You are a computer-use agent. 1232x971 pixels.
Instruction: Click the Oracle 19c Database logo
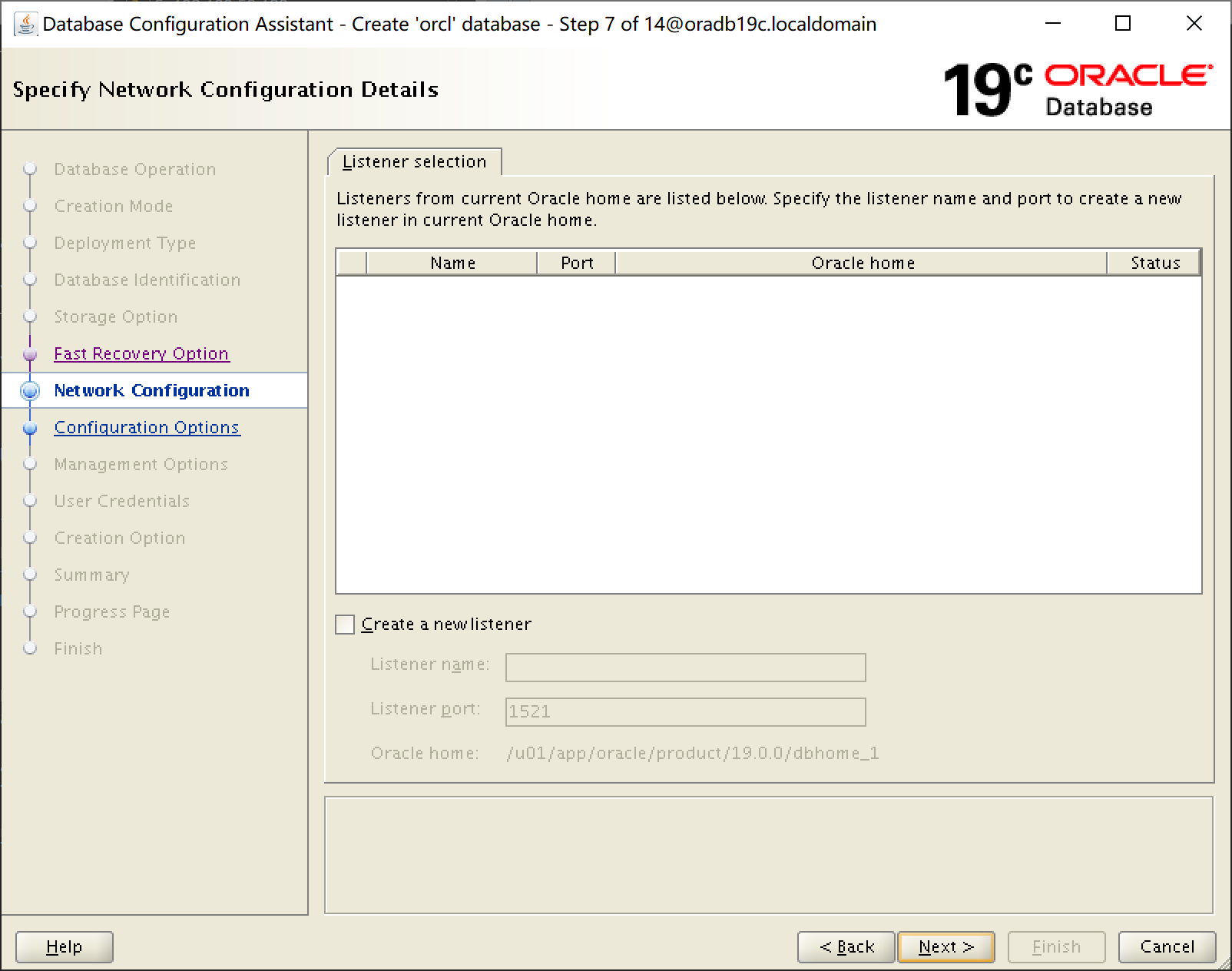[1078, 90]
